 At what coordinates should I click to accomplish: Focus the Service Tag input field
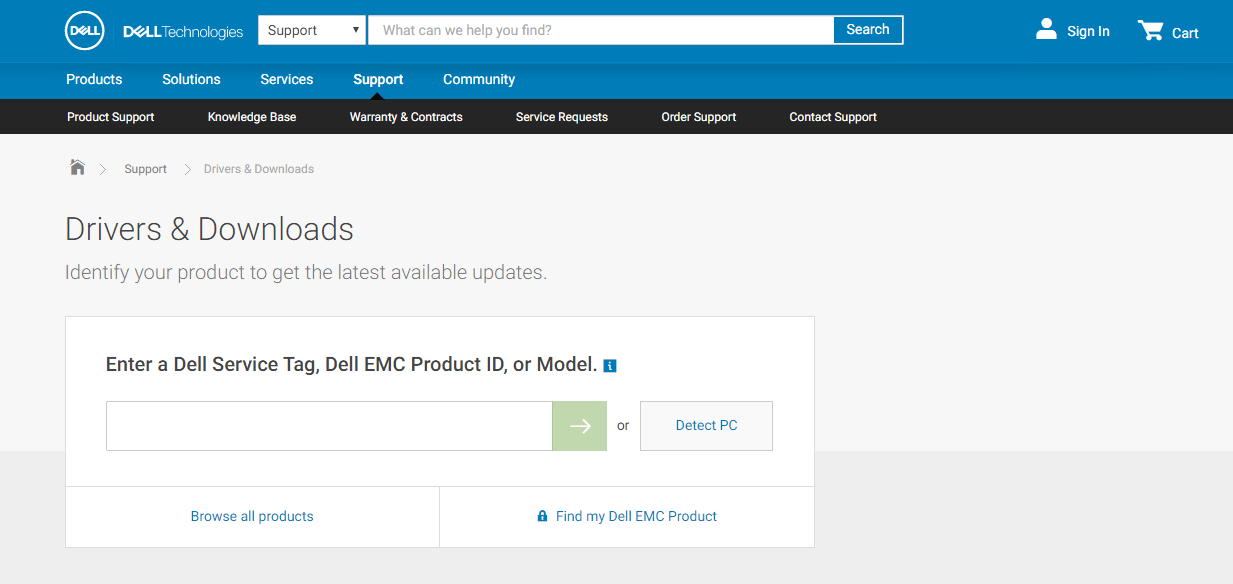329,426
